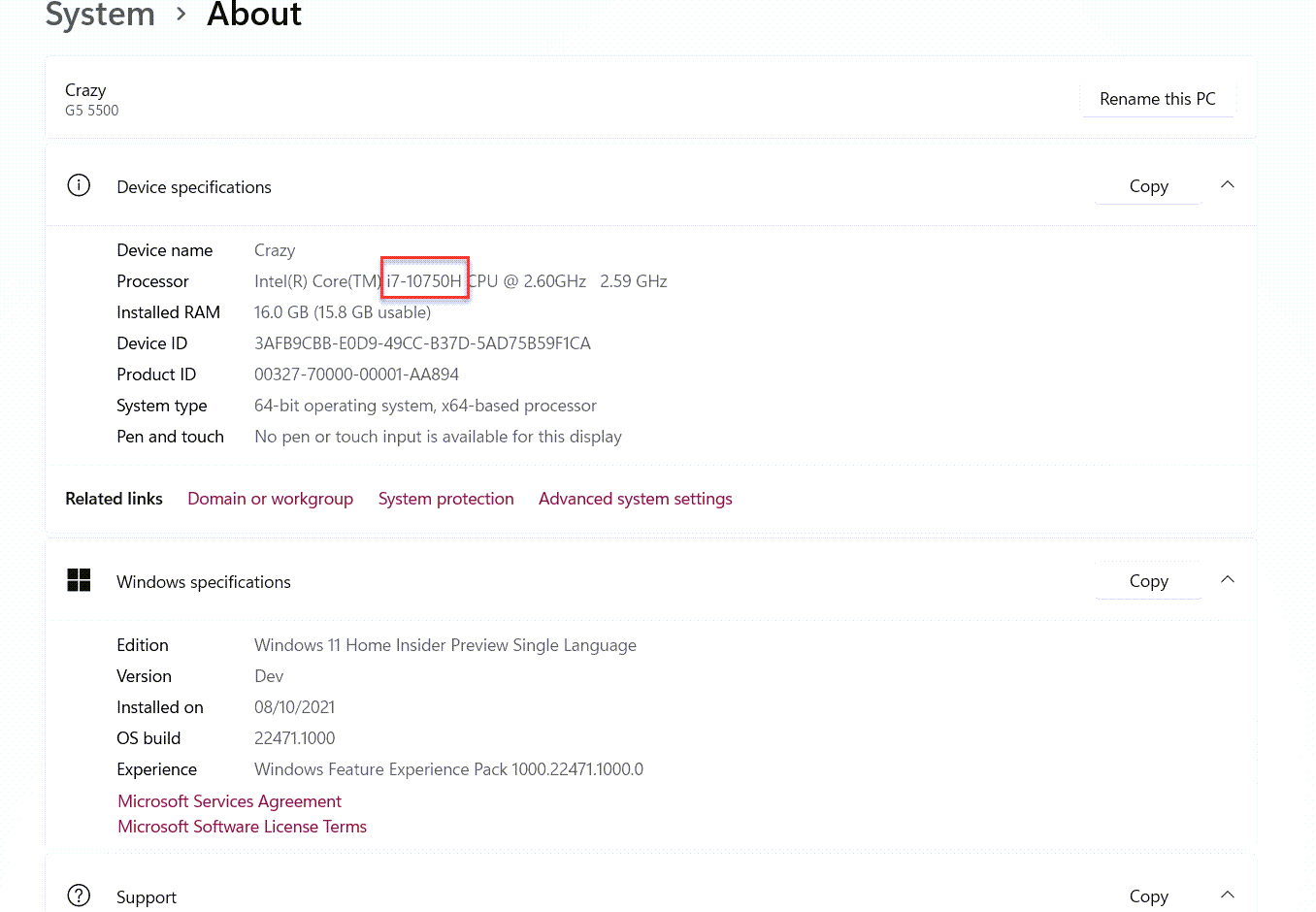The height and width of the screenshot is (912, 1316).
Task: Click the Device ID value text
Action: pyautogui.click(x=422, y=343)
